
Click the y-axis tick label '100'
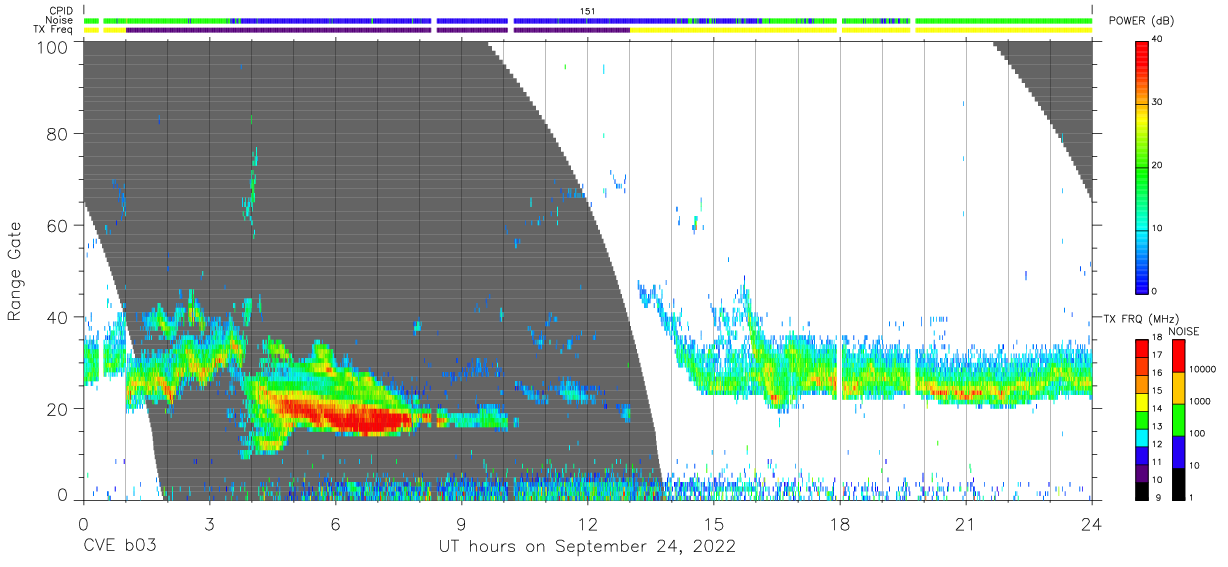(54, 46)
